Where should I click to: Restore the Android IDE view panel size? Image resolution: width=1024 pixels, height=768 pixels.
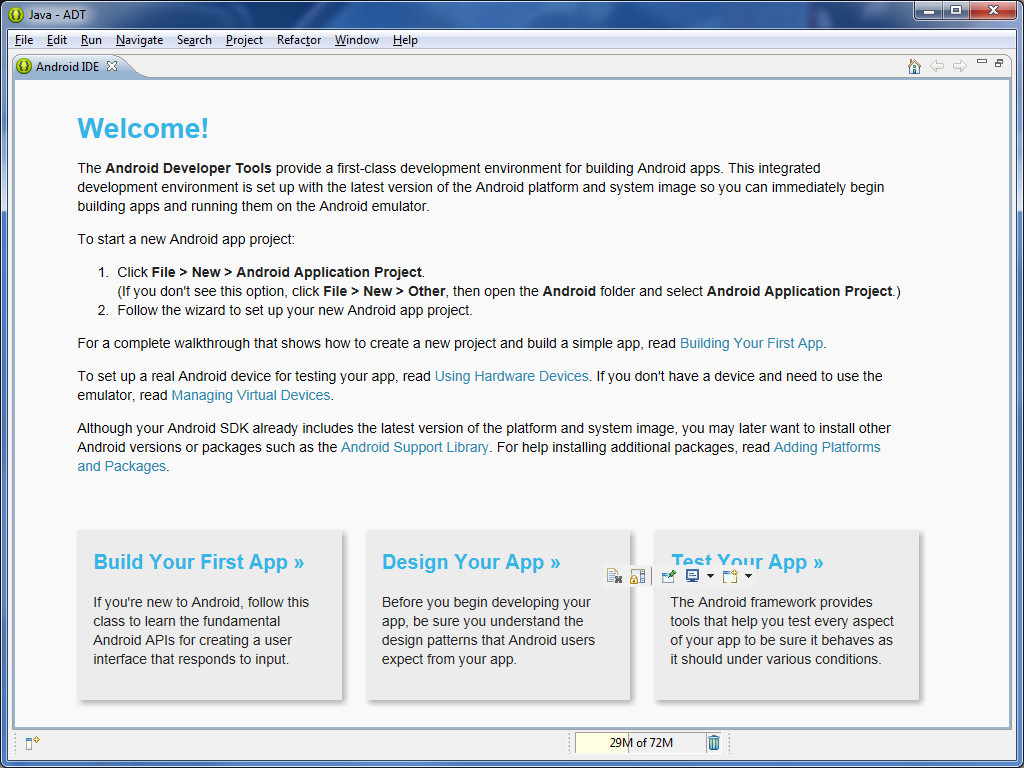point(999,63)
